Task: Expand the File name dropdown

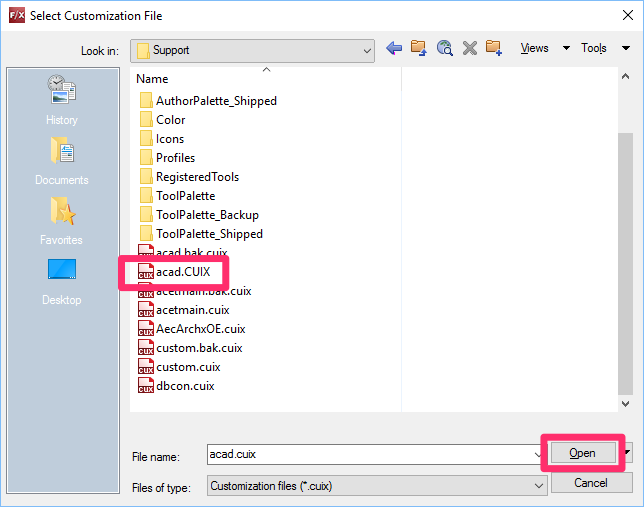Action: 538,454
